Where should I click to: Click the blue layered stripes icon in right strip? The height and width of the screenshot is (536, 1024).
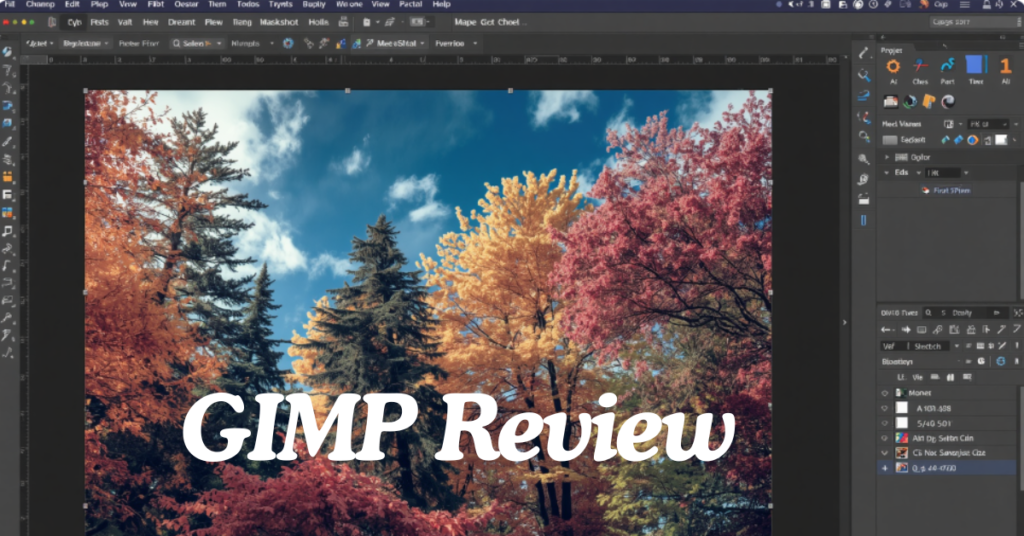click(864, 97)
